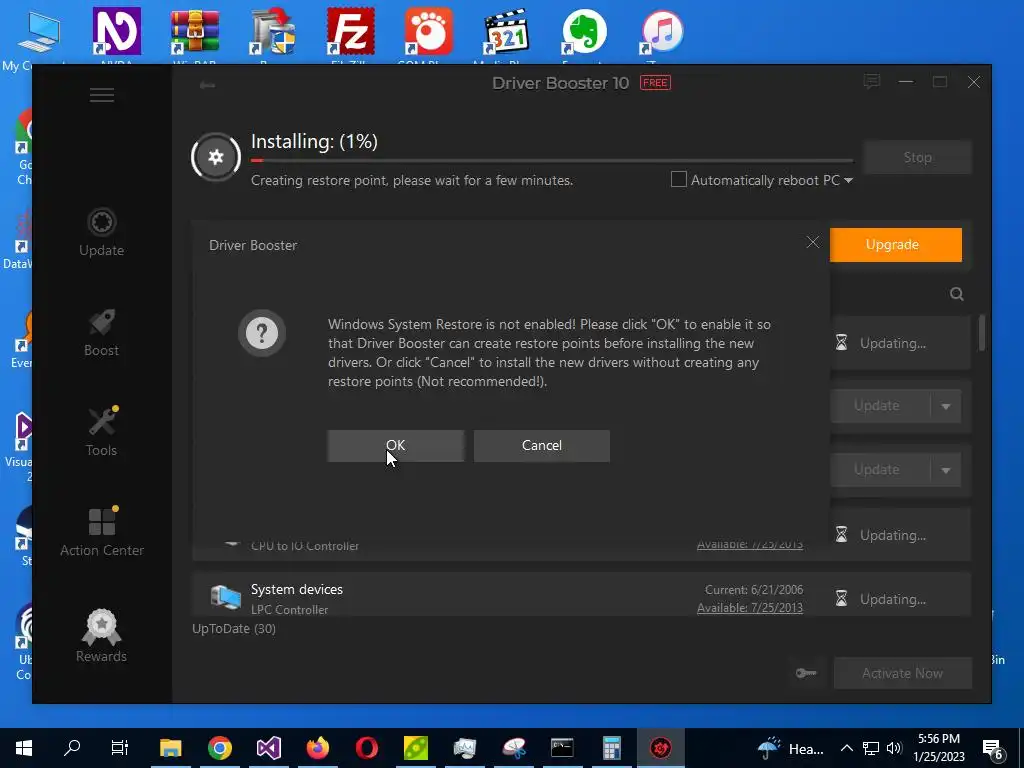The width and height of the screenshot is (1024, 768).
Task: Click the Activate Now button
Action: point(903,673)
